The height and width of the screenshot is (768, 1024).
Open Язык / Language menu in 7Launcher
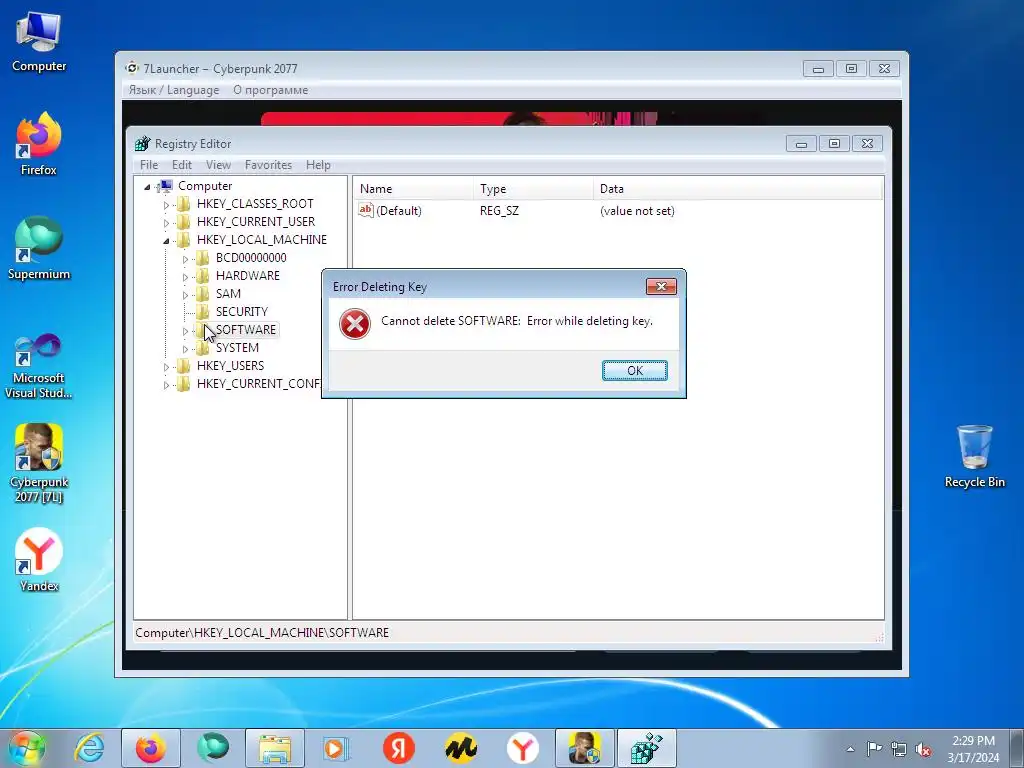[174, 89]
